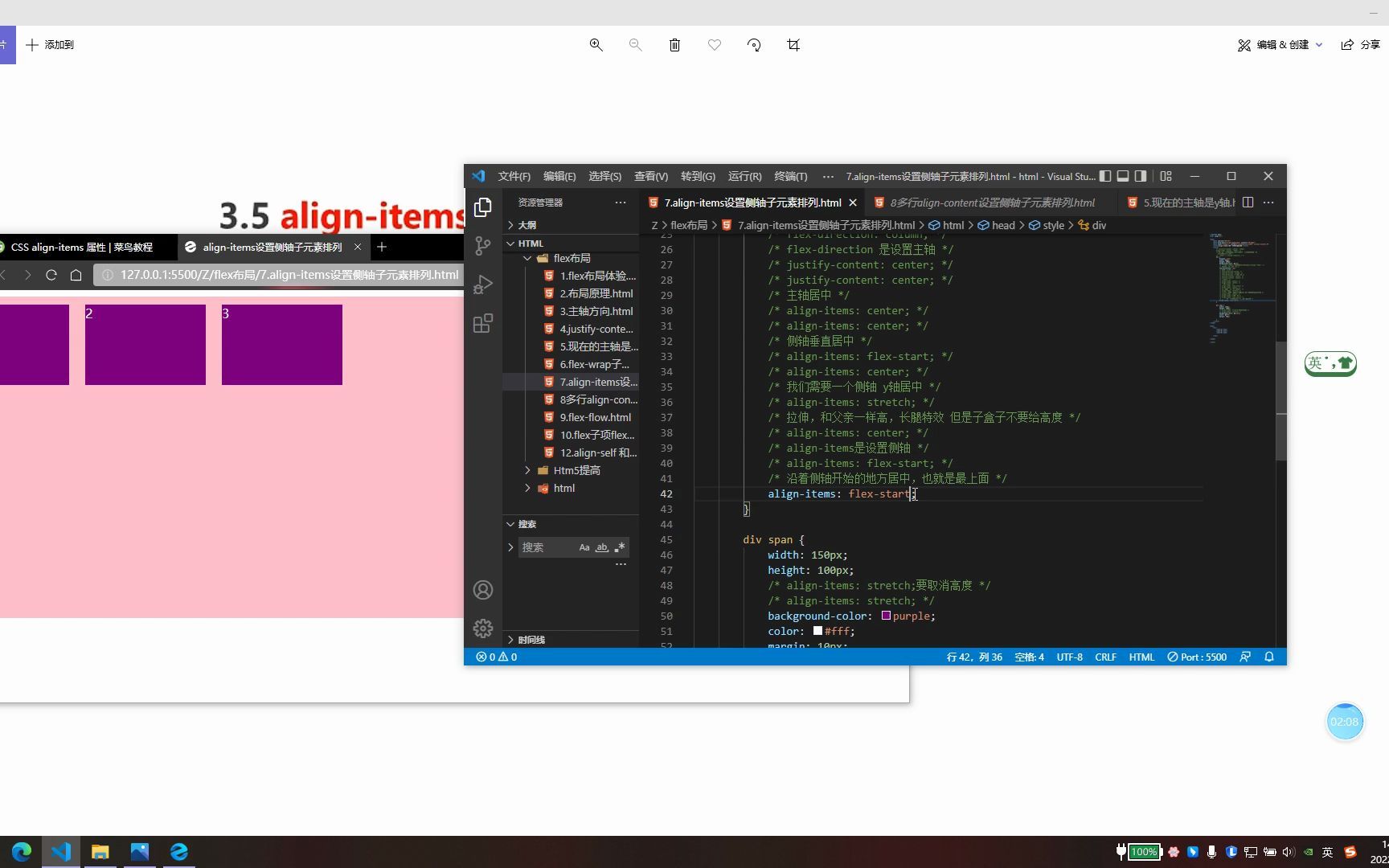Close the 7.align-items editor tab

pyautogui.click(x=853, y=203)
